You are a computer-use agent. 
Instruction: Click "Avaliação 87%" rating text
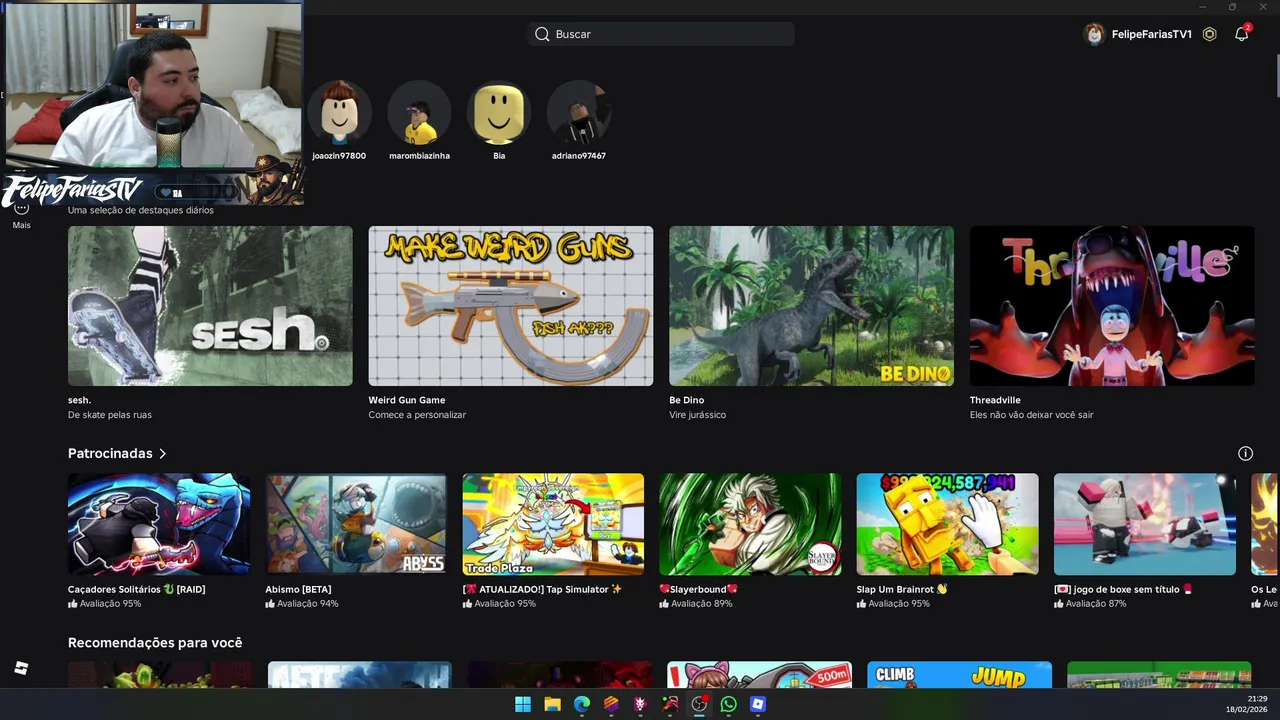click(1096, 604)
